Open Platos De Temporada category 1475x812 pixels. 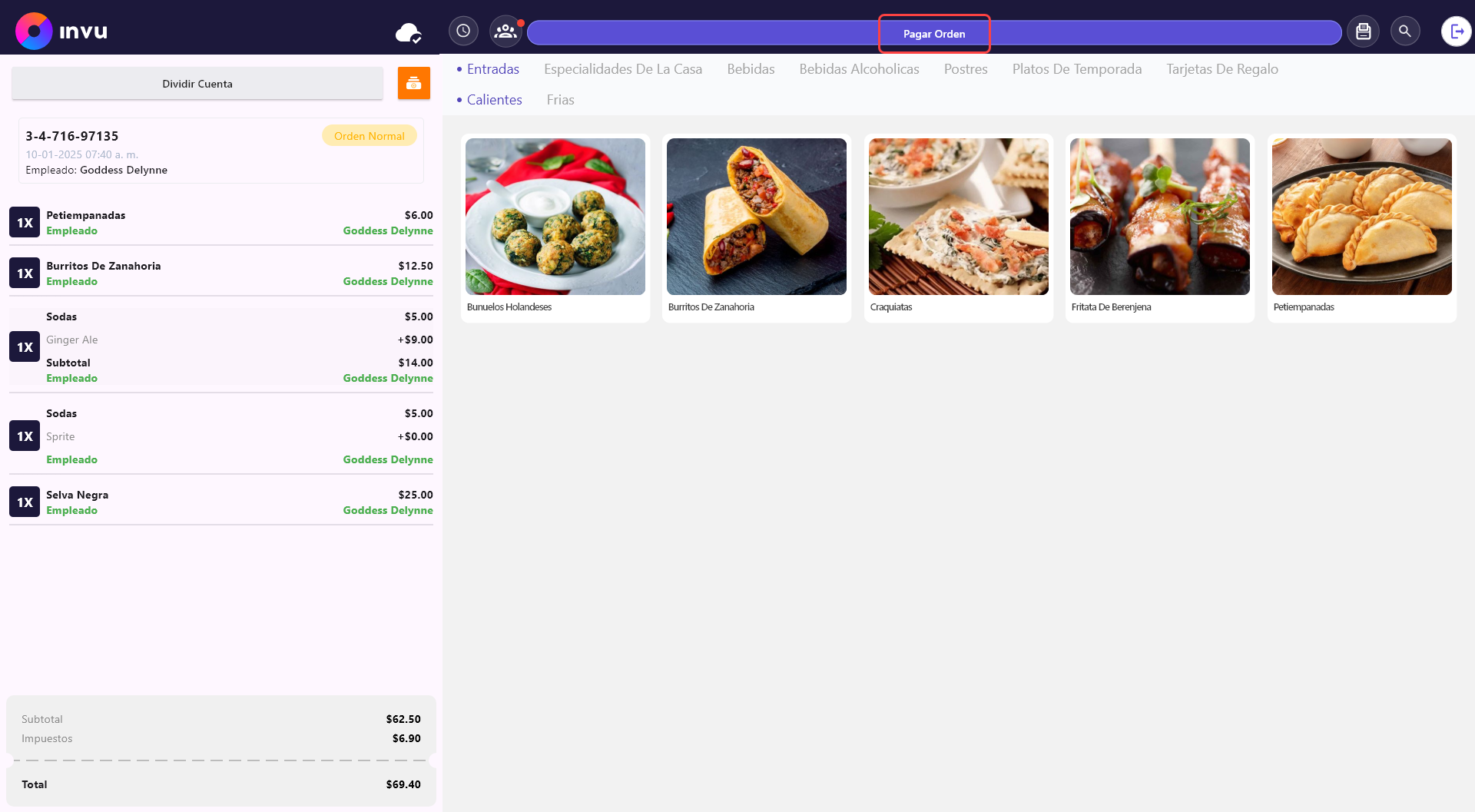click(x=1077, y=69)
